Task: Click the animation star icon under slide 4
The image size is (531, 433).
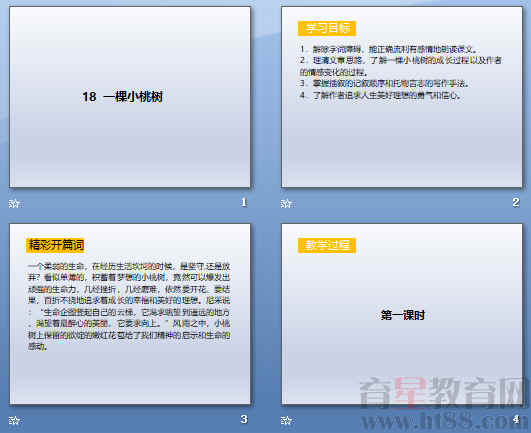Action: 286,420
